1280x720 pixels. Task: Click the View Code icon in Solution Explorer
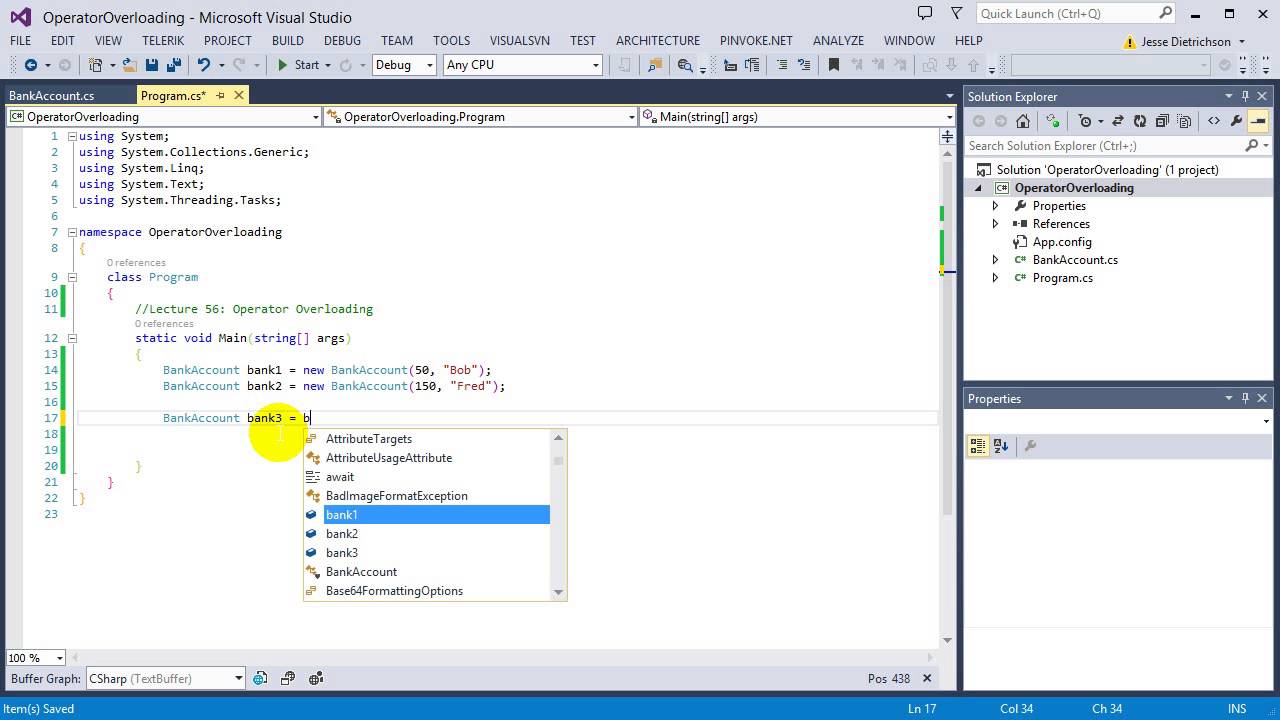click(1213, 121)
